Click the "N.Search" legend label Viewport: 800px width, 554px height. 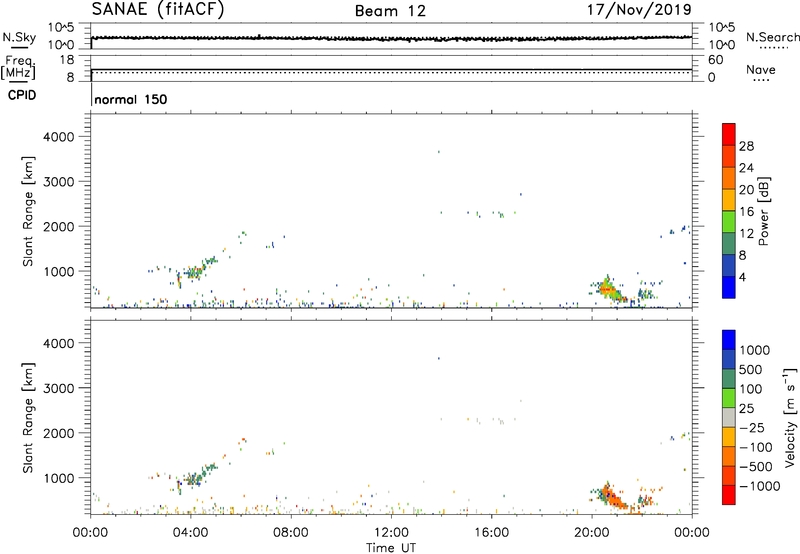point(772,37)
